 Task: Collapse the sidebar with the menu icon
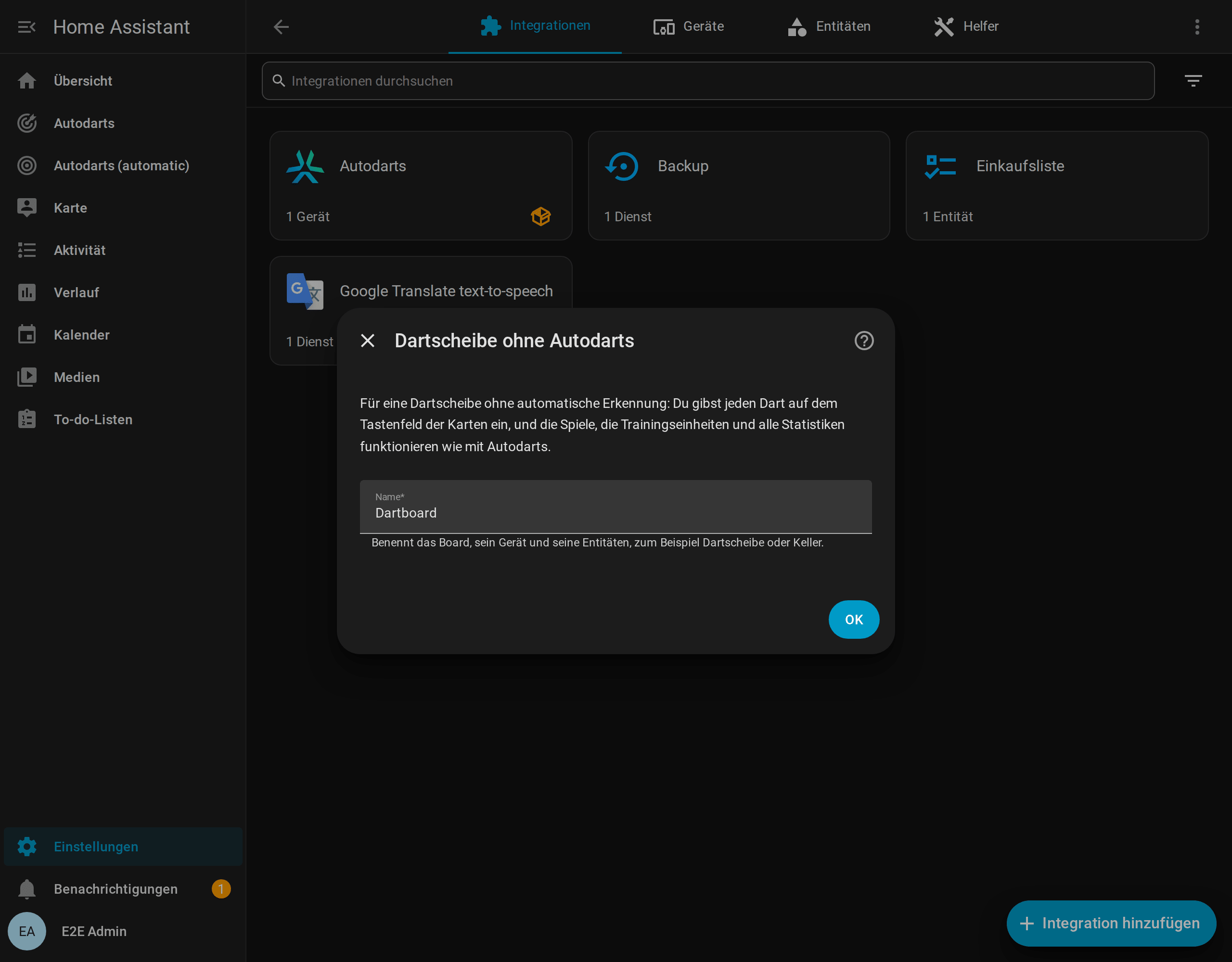point(26,26)
